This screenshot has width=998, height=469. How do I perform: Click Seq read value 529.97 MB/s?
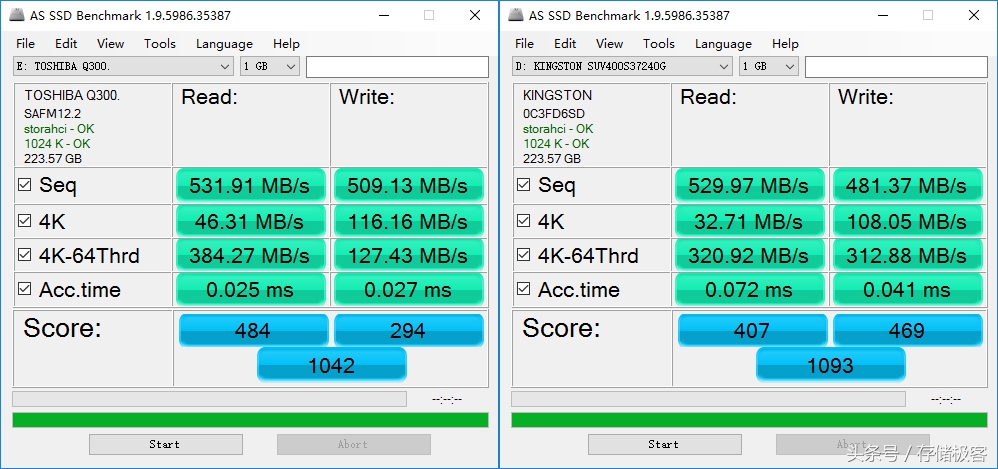pyautogui.click(x=749, y=185)
